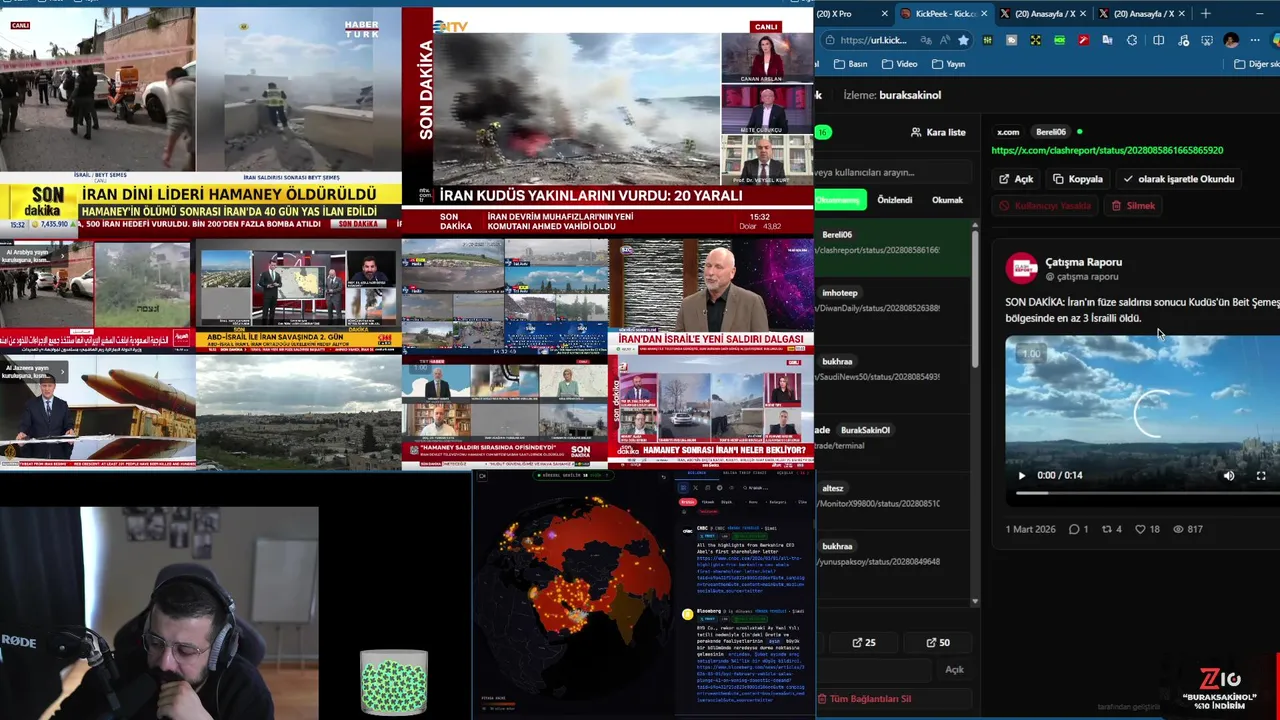
Task: Click the green HOT extension icon
Action: [1059, 40]
